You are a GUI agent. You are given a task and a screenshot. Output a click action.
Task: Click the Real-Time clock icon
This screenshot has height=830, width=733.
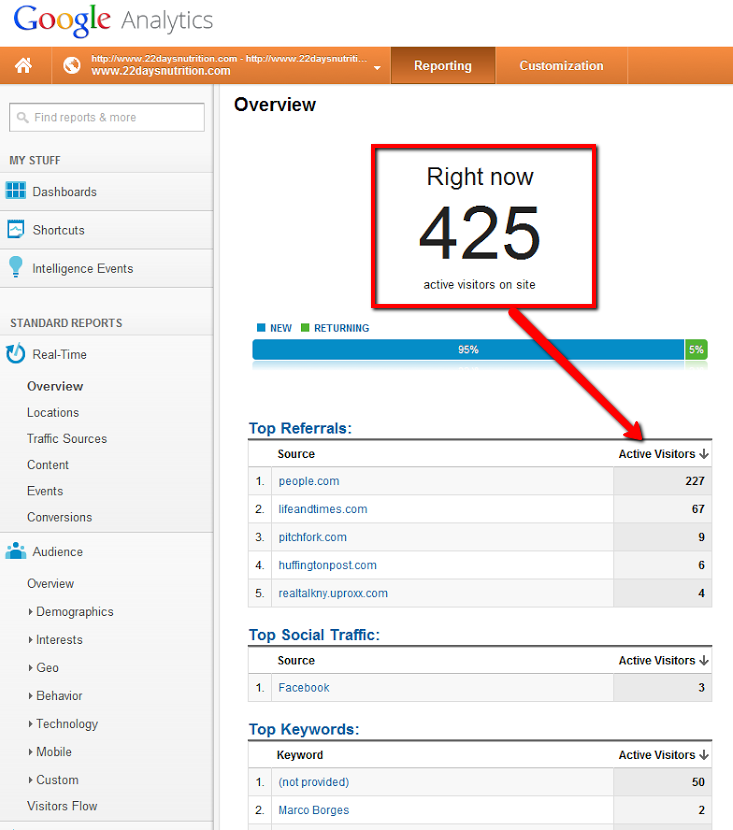click(x=16, y=354)
